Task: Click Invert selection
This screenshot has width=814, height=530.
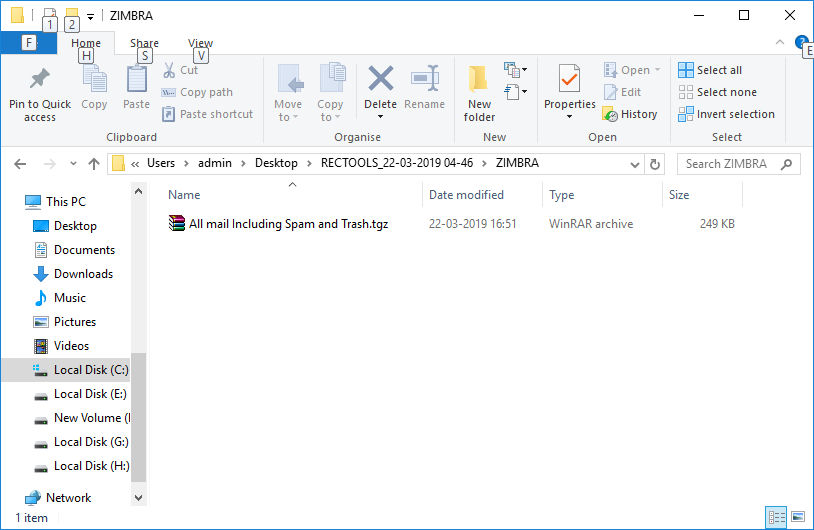Action: [726, 114]
